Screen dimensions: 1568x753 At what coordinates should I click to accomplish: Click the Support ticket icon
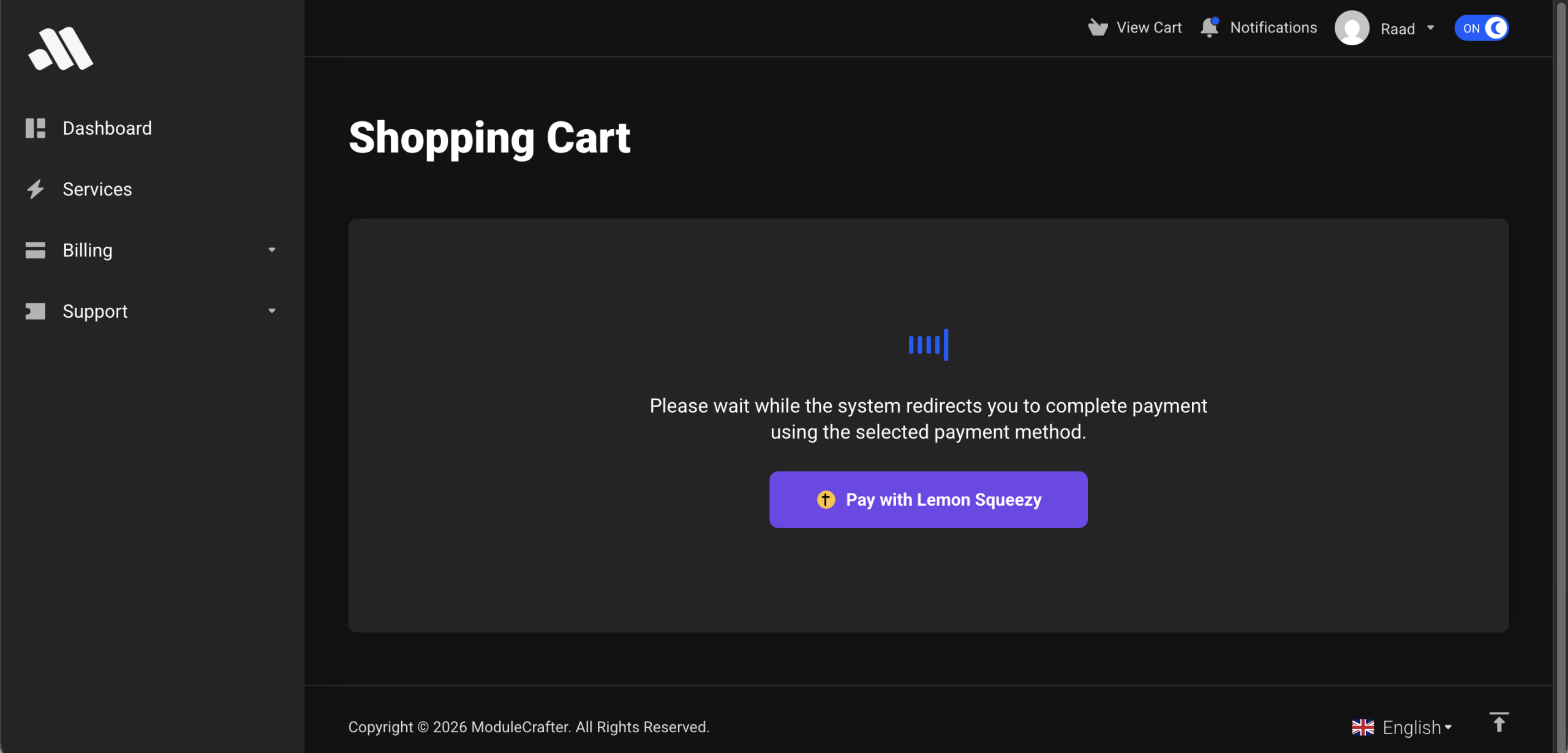pos(36,311)
